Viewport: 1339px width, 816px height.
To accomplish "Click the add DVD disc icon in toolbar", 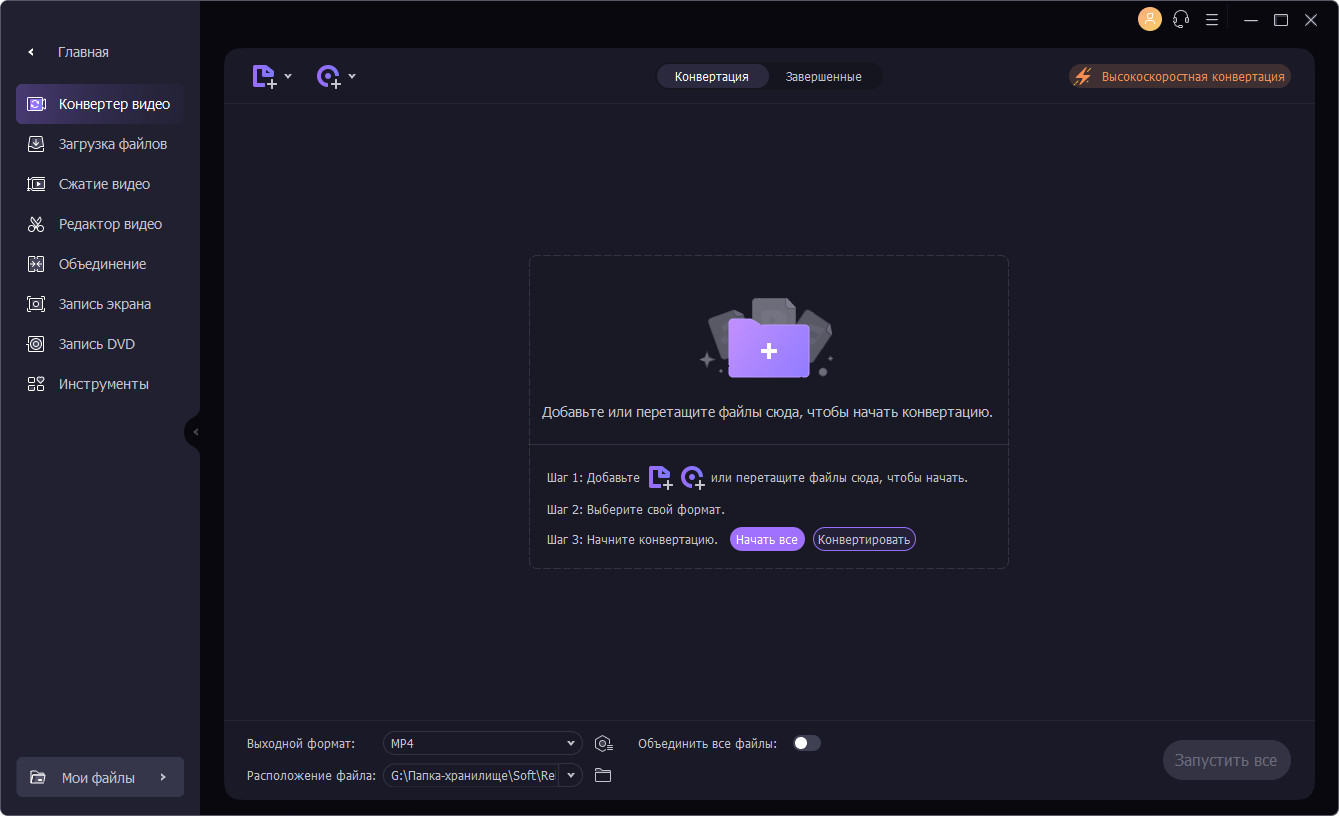I will [328, 77].
